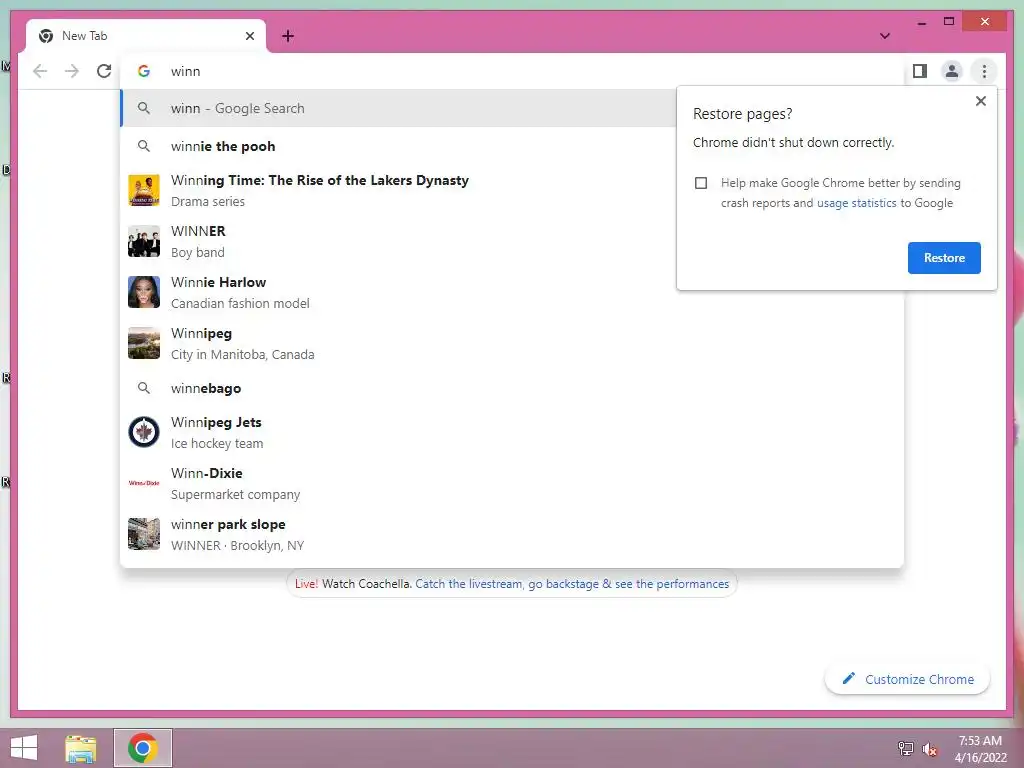Reload the page with the refresh icon
Screen dimensions: 1024x768
(104, 71)
